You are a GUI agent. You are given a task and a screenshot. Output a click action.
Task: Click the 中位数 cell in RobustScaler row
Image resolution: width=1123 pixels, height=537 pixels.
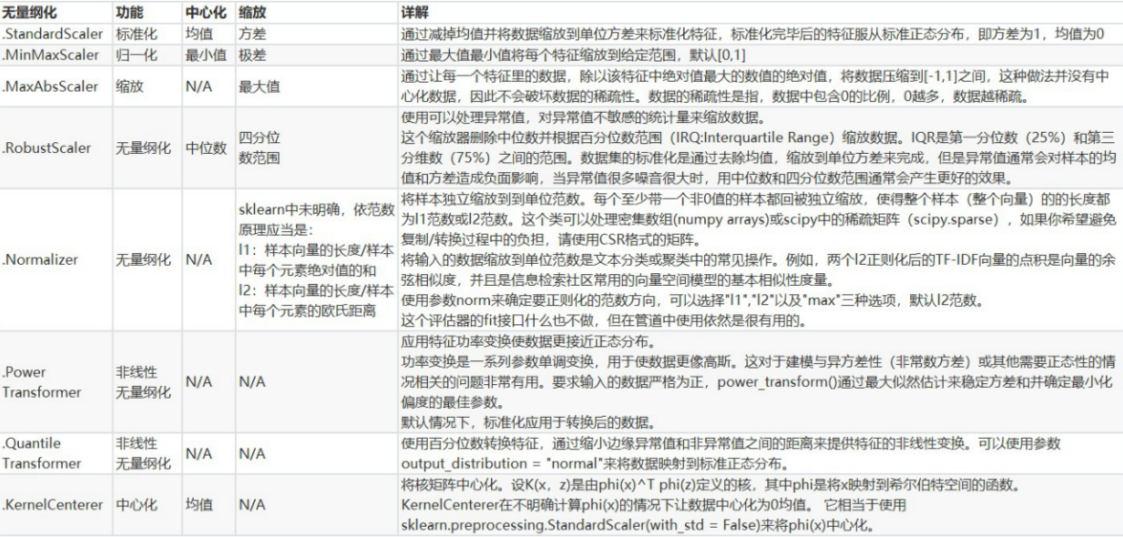click(206, 148)
